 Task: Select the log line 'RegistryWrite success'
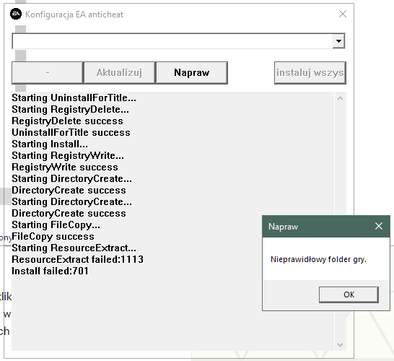coord(65,167)
